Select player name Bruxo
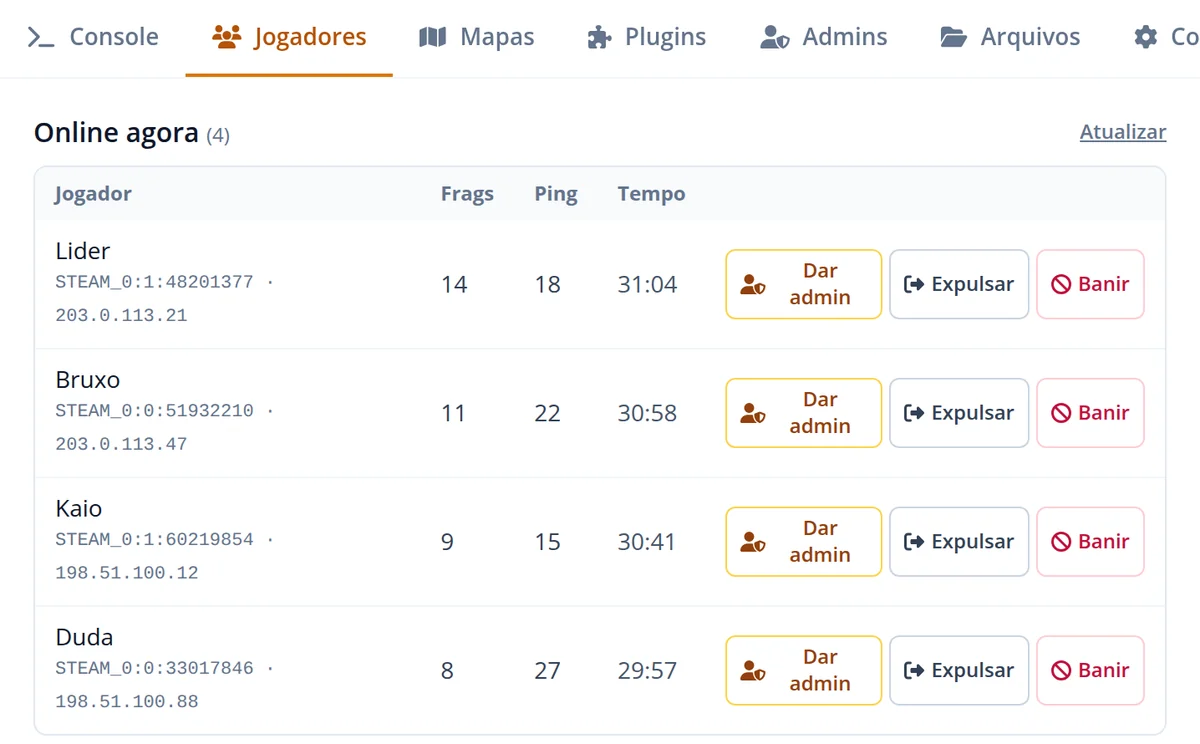Screen dimensions: 1200x744 pos(87,380)
